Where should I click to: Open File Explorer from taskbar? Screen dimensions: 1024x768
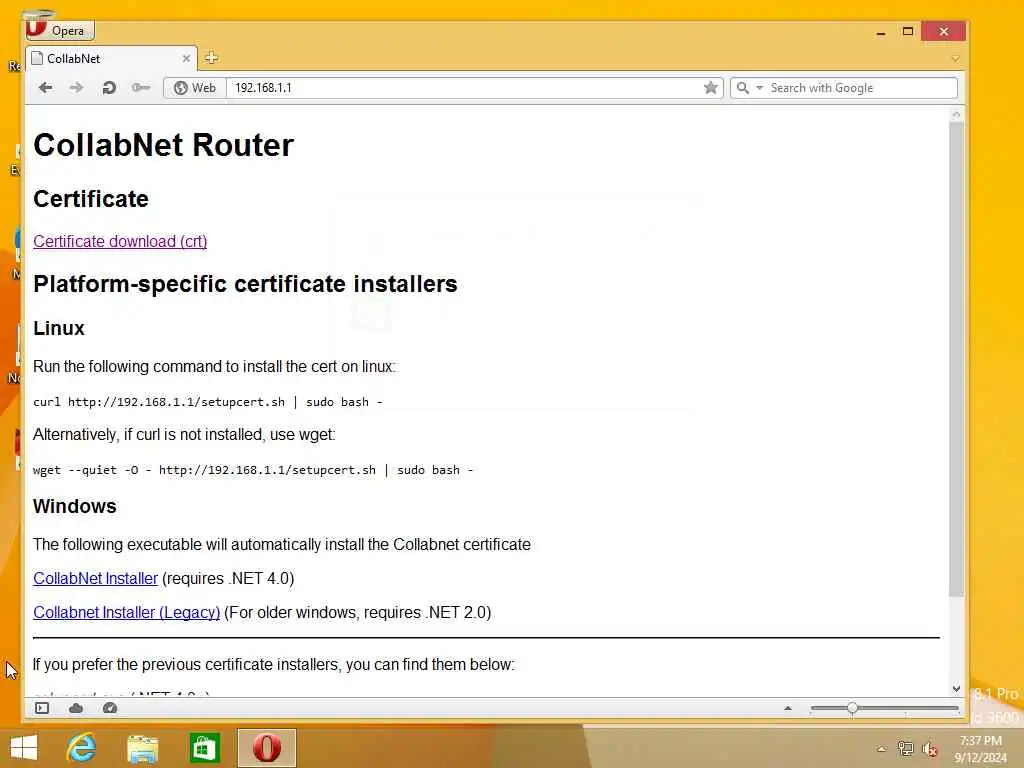142,748
